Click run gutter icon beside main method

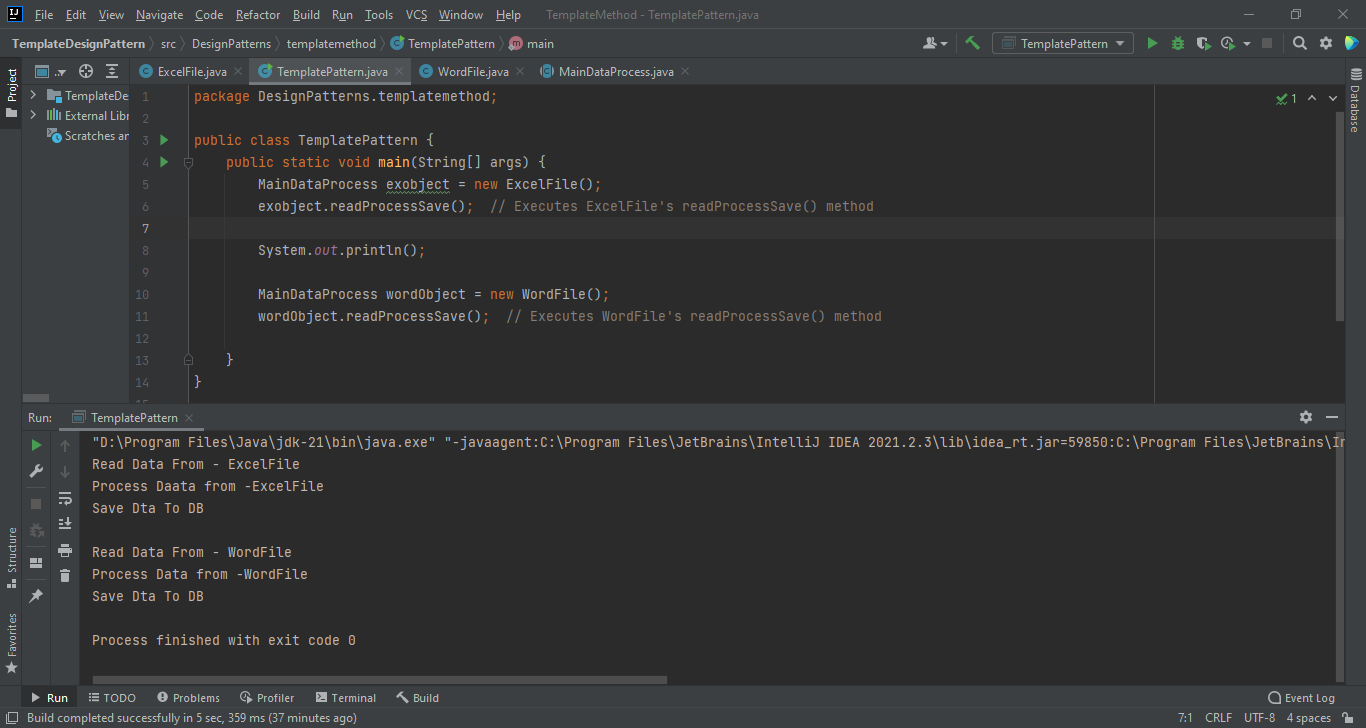click(x=165, y=162)
